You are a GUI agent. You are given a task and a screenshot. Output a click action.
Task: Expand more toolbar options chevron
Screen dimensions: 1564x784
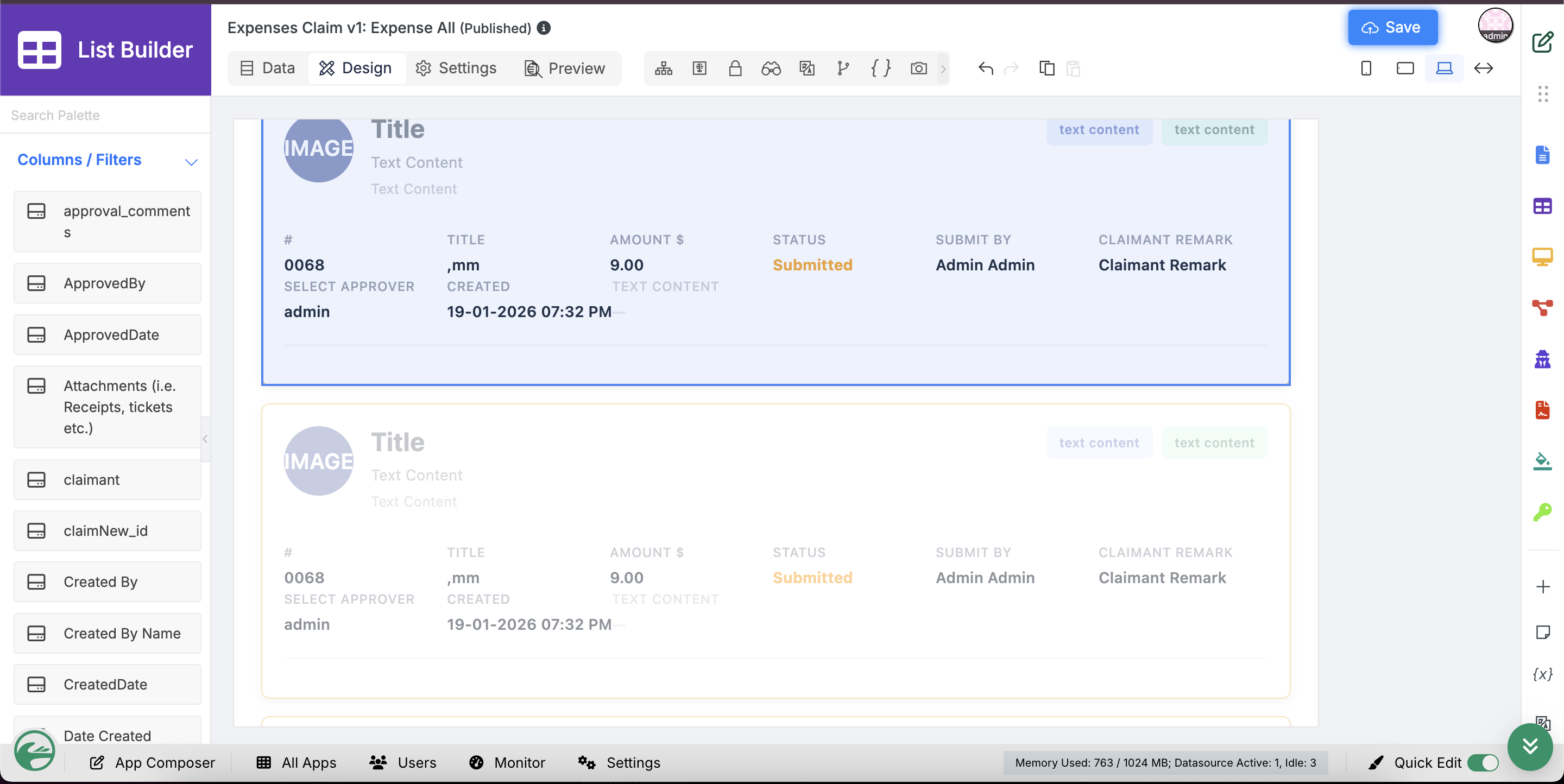coord(943,68)
